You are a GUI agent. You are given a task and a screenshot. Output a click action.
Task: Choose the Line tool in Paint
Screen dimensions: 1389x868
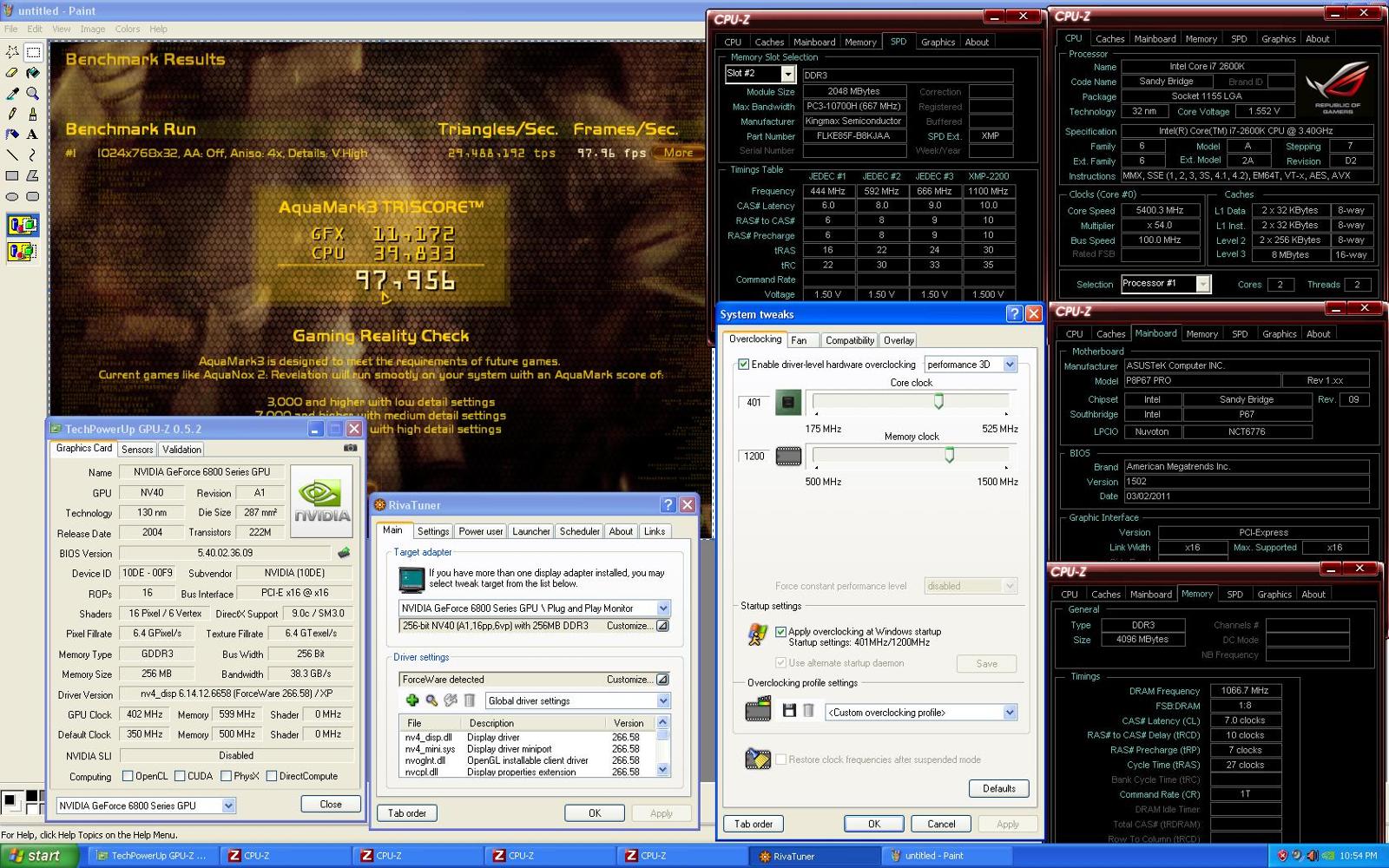tap(12, 155)
